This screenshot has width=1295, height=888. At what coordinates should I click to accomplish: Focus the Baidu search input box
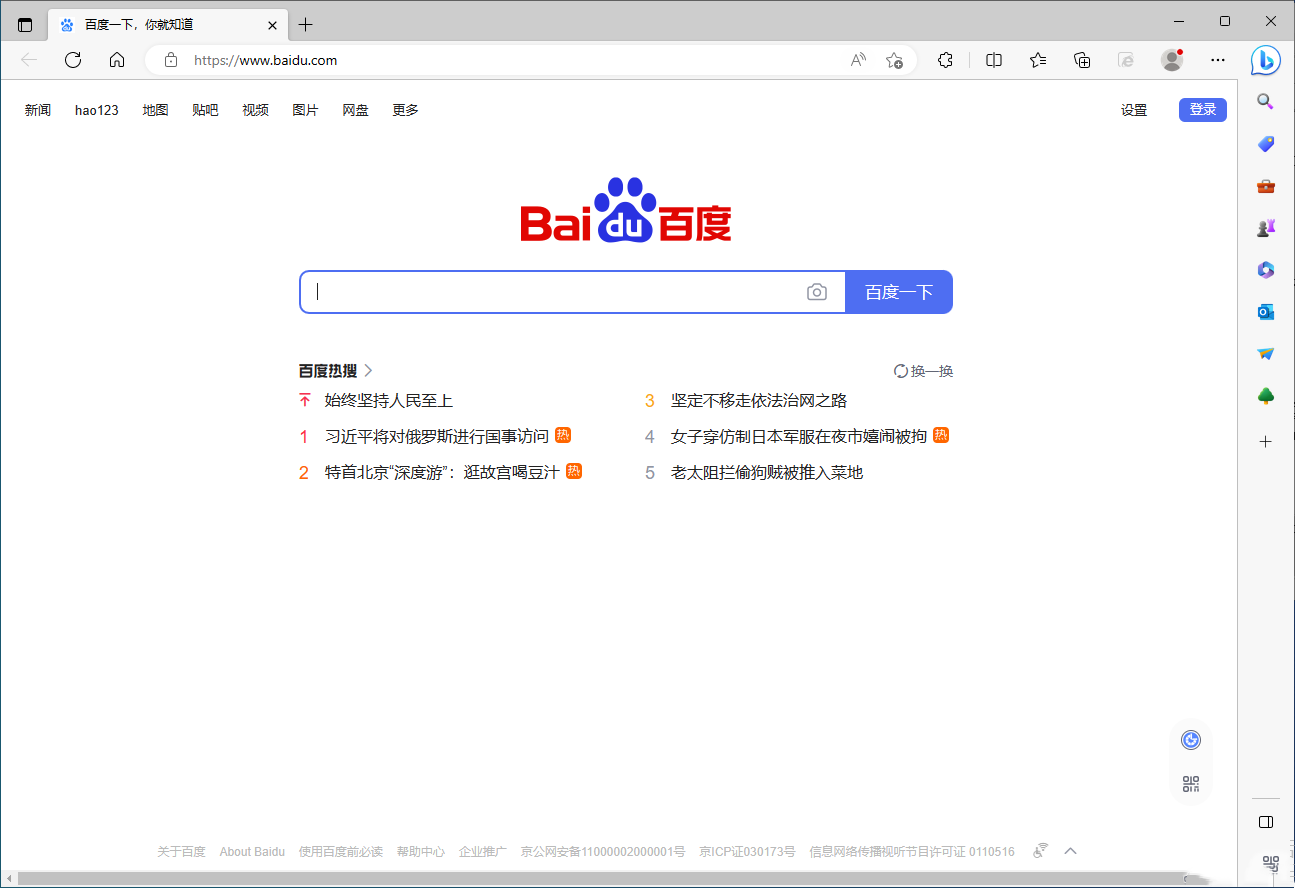click(x=573, y=292)
